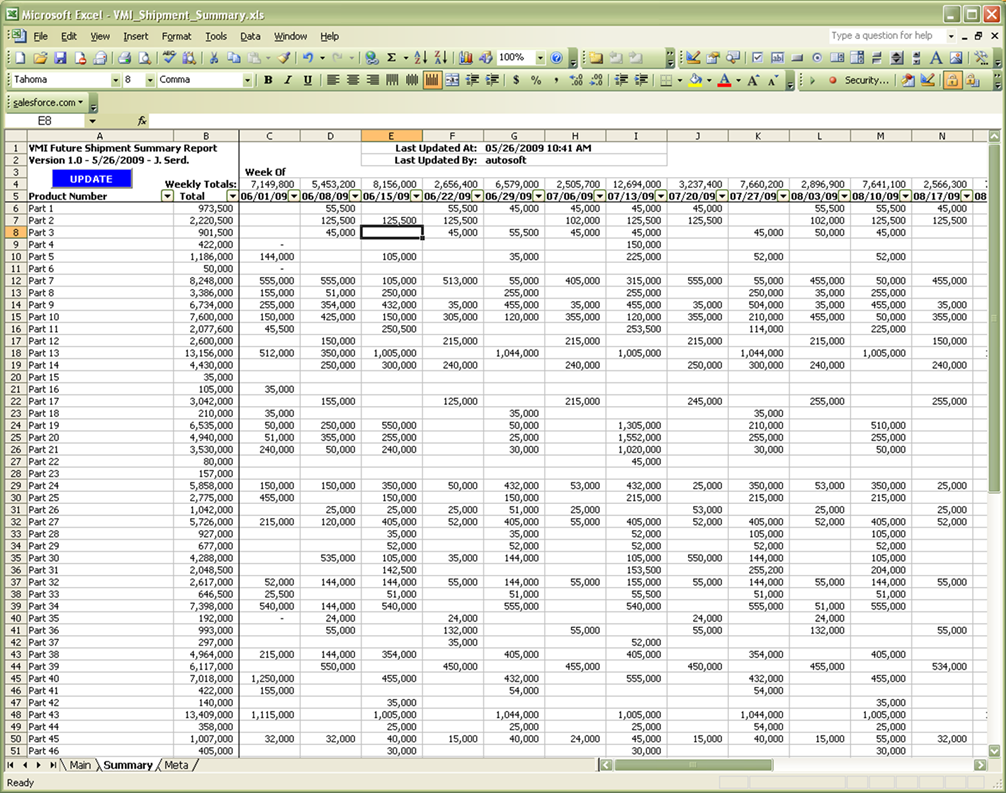
Task: Increase decimal places in the formatting toolbar
Action: (x=576, y=80)
